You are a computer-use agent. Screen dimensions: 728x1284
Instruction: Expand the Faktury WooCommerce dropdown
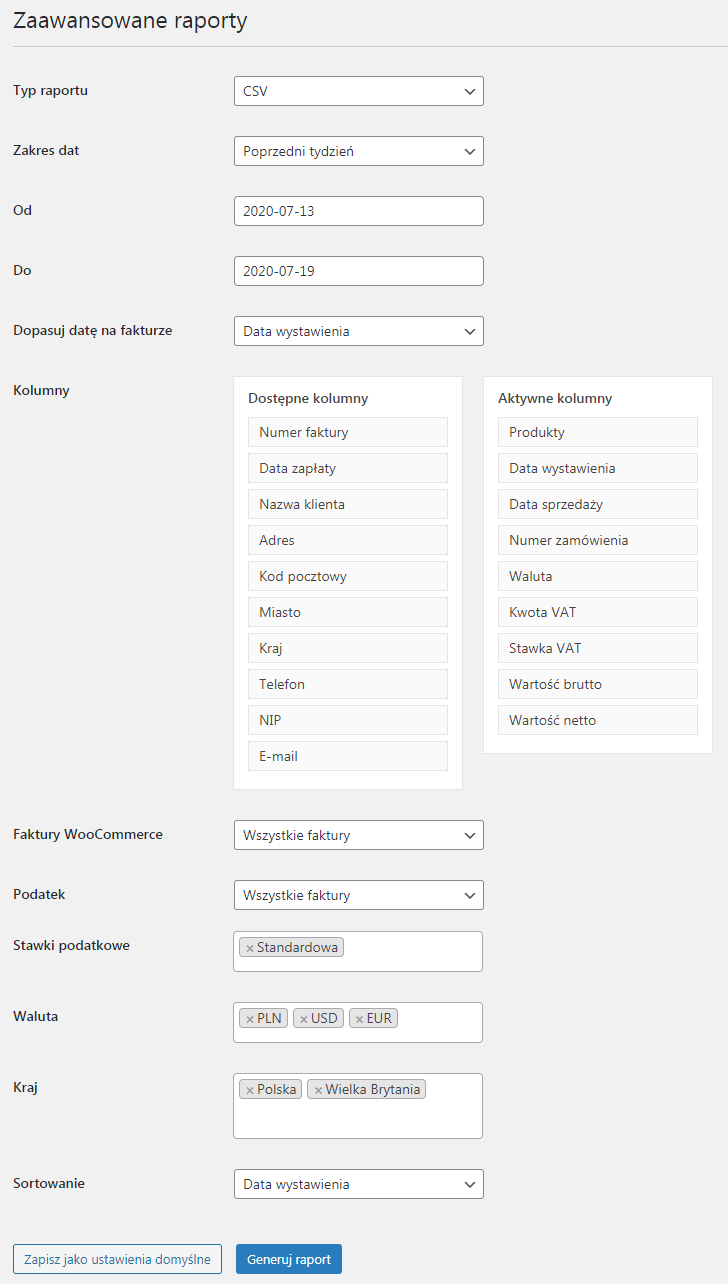click(x=359, y=835)
